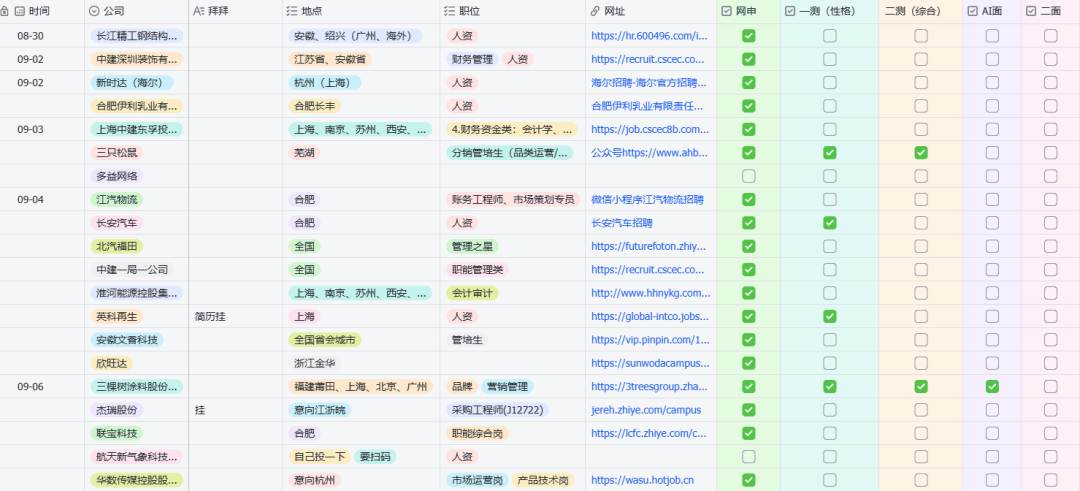
Task: Click the checkbox-type icon beside 一测（性格） header
Action: (790, 12)
